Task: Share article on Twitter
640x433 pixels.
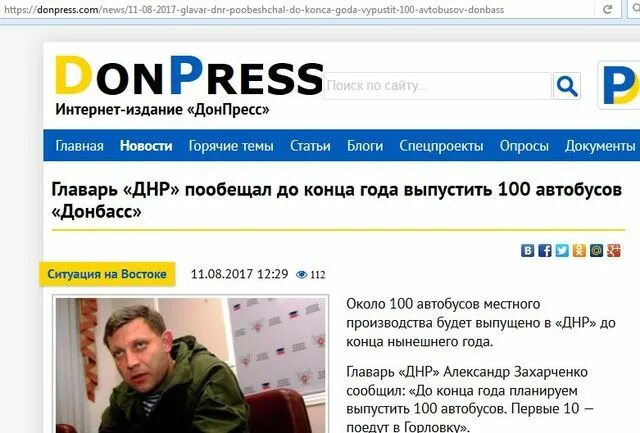Action: click(562, 250)
